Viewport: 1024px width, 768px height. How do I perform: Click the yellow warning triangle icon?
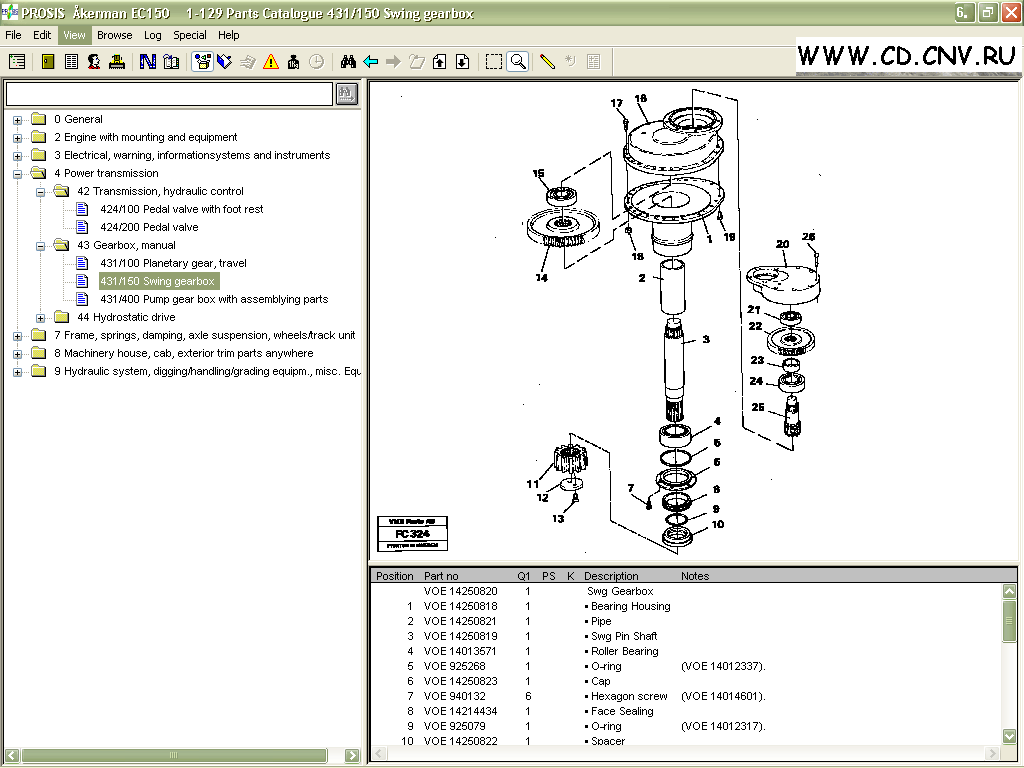270,62
